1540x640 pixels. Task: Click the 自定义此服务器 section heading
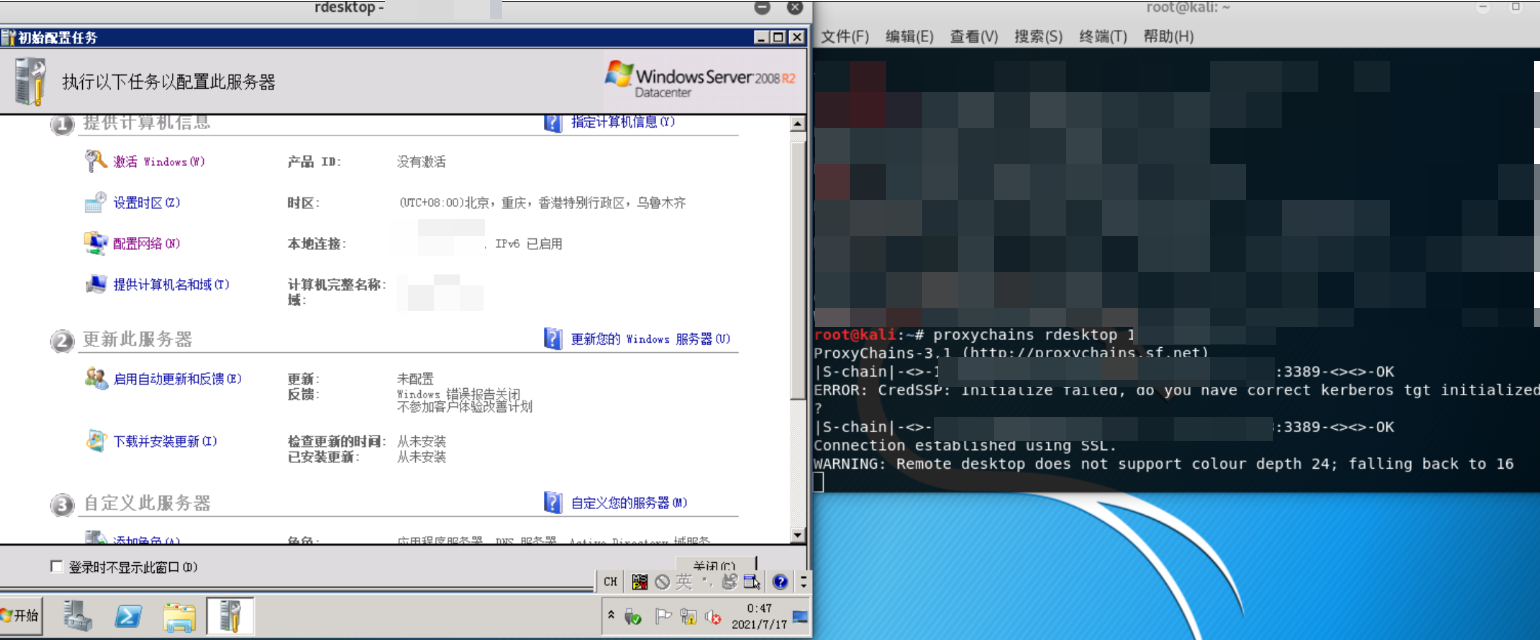(x=146, y=503)
